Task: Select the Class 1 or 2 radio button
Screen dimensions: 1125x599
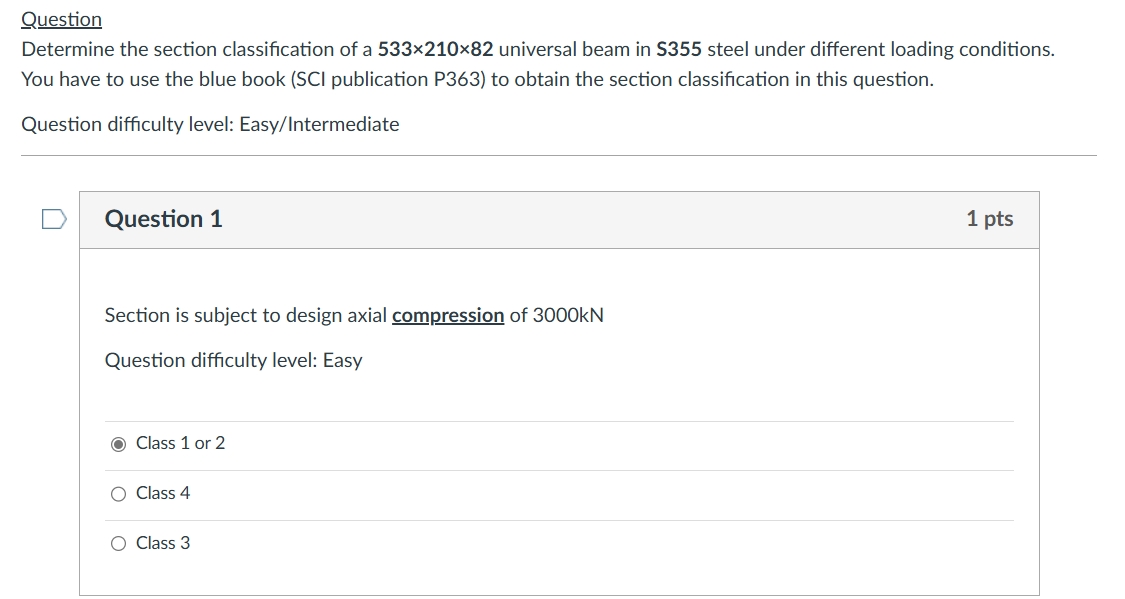Action: coord(119,443)
